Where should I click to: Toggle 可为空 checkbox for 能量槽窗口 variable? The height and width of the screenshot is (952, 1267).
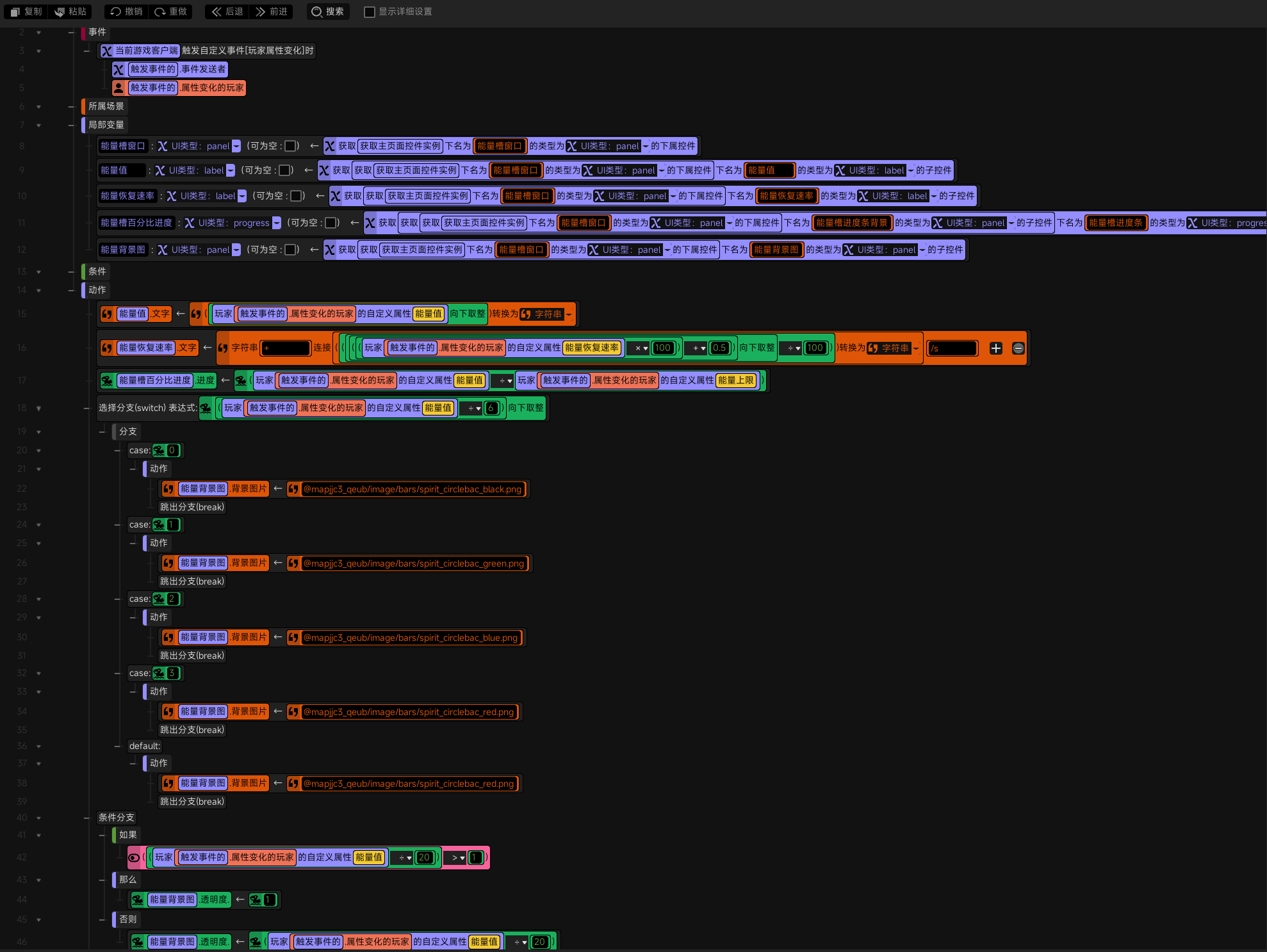(290, 146)
